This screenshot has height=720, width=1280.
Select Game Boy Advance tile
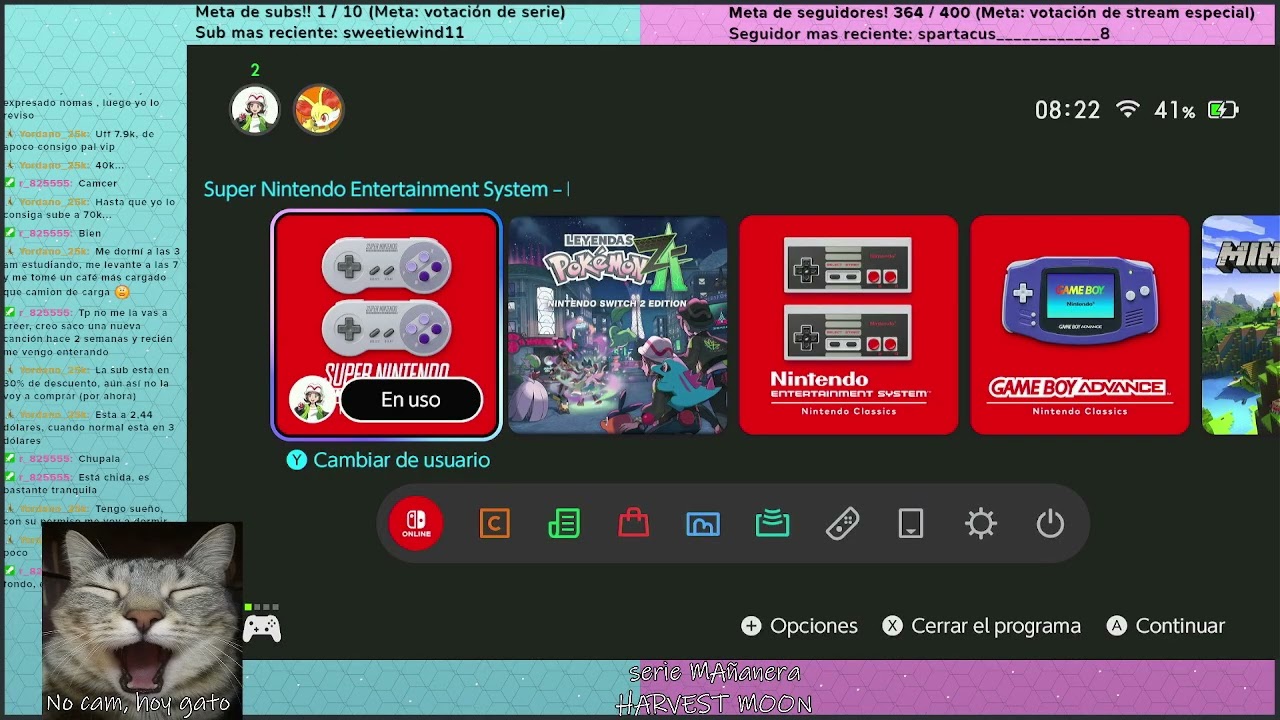[1080, 325]
